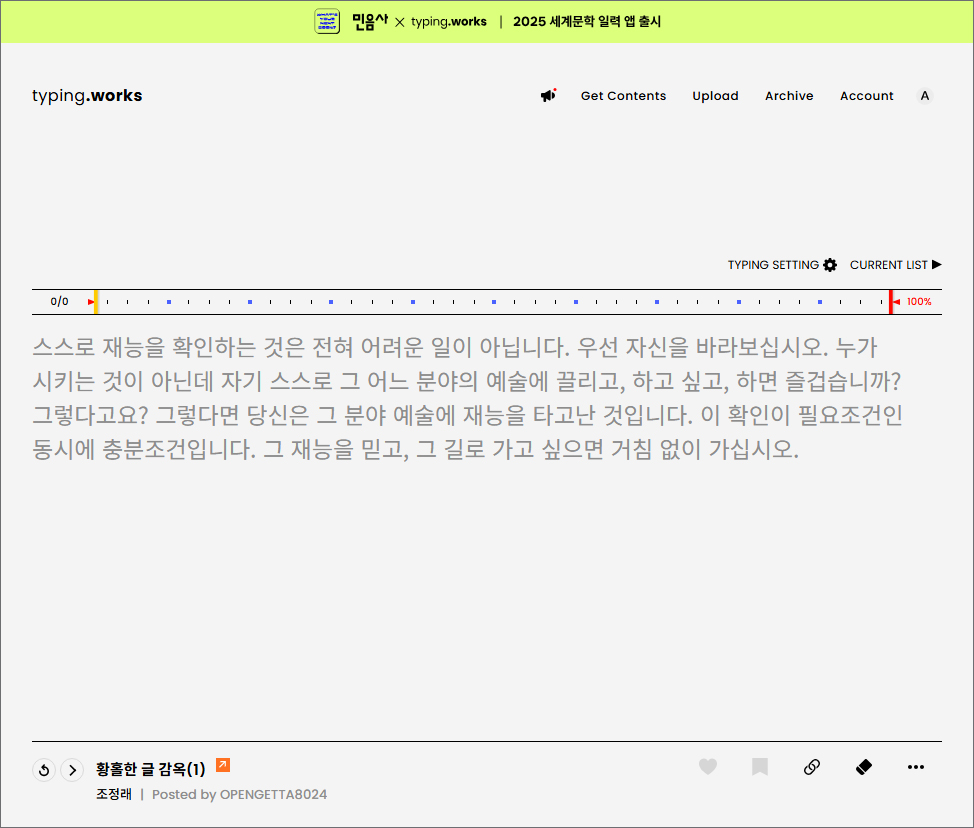
Task: Click the eraser icon
Action: (x=864, y=767)
